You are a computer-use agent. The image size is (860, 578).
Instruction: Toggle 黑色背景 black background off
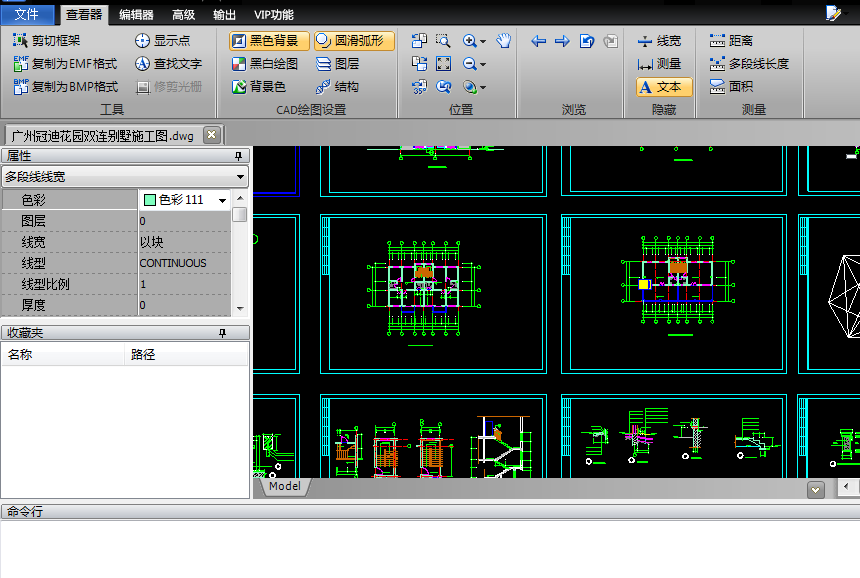[269, 41]
